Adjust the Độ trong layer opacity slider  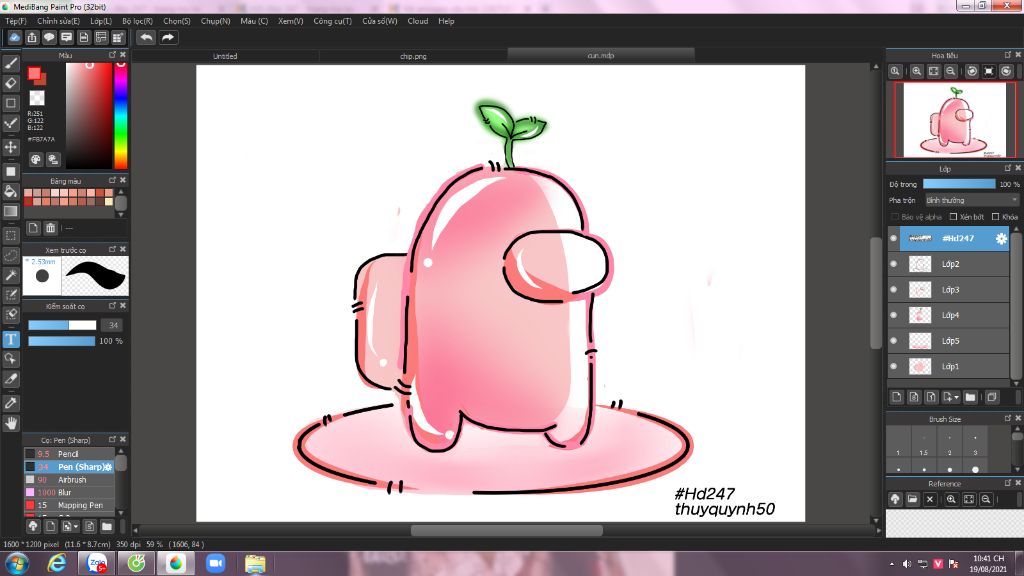959,184
